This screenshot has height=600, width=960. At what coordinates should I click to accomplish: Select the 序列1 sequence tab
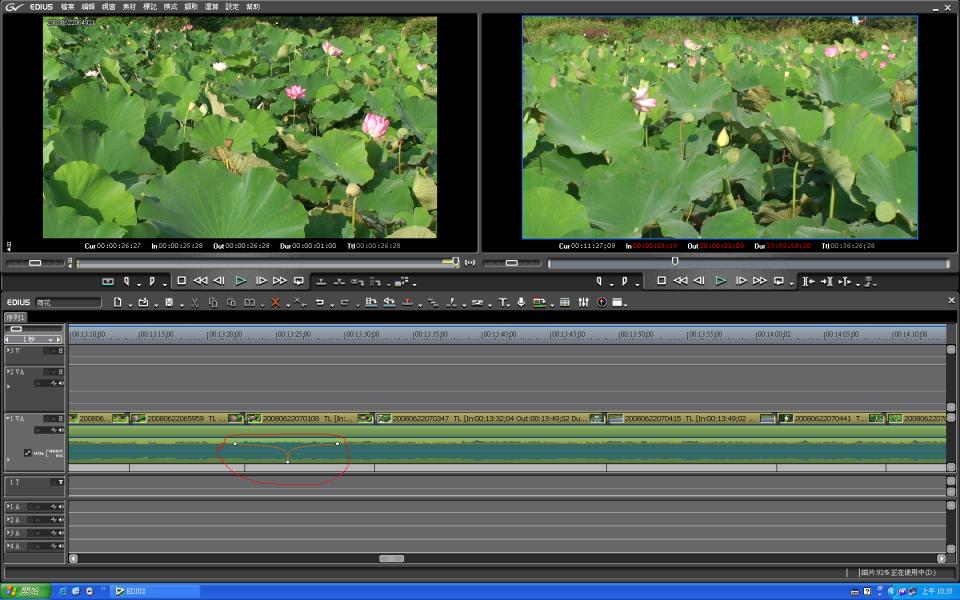click(16, 317)
